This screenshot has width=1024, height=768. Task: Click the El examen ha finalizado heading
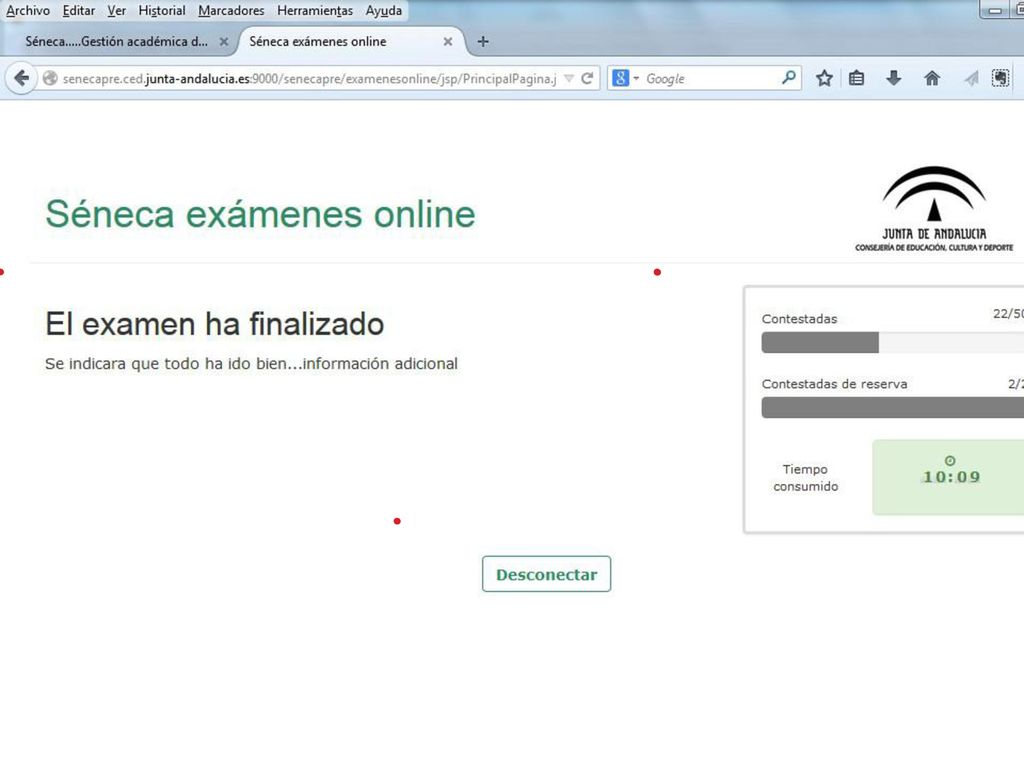[x=214, y=324]
